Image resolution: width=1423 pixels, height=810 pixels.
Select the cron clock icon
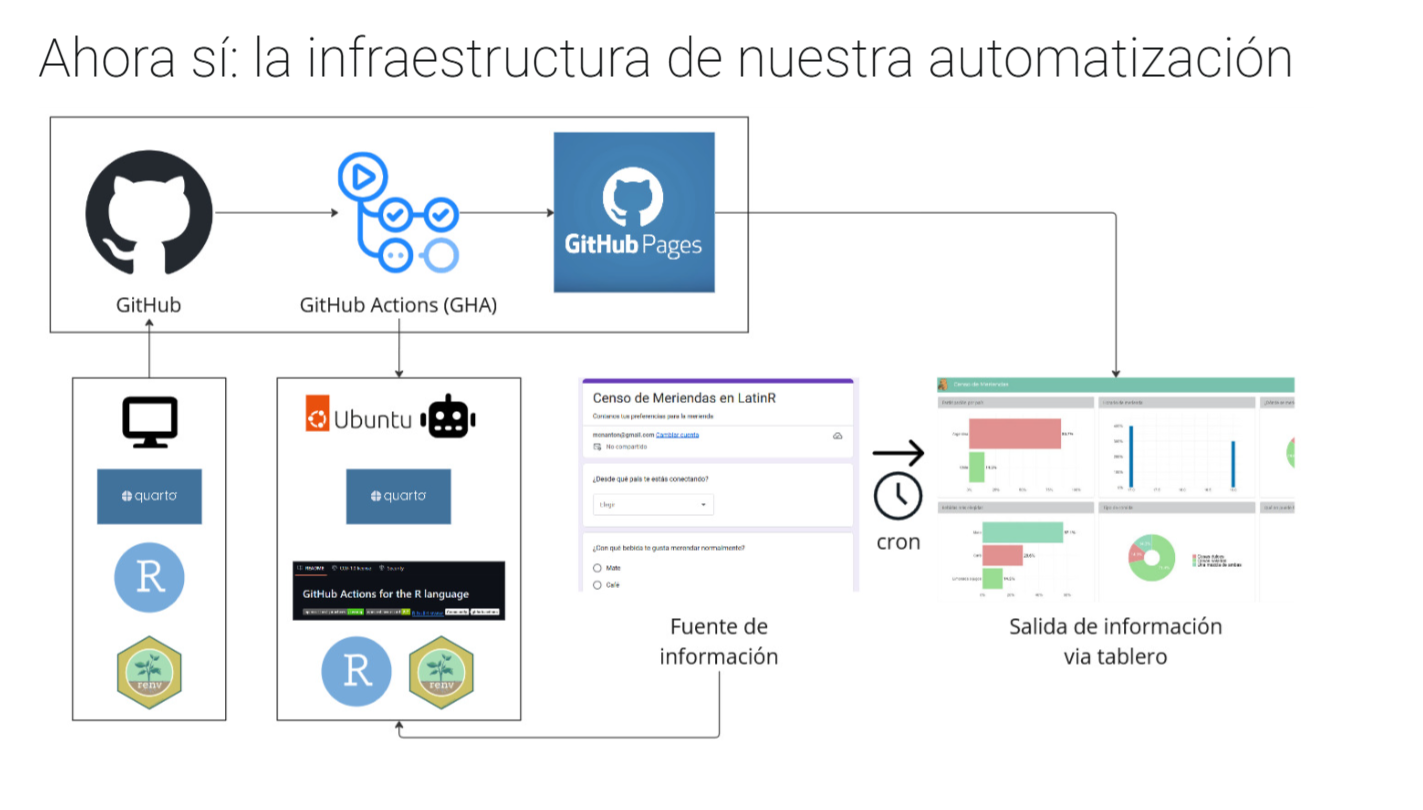pyautogui.click(x=897, y=497)
